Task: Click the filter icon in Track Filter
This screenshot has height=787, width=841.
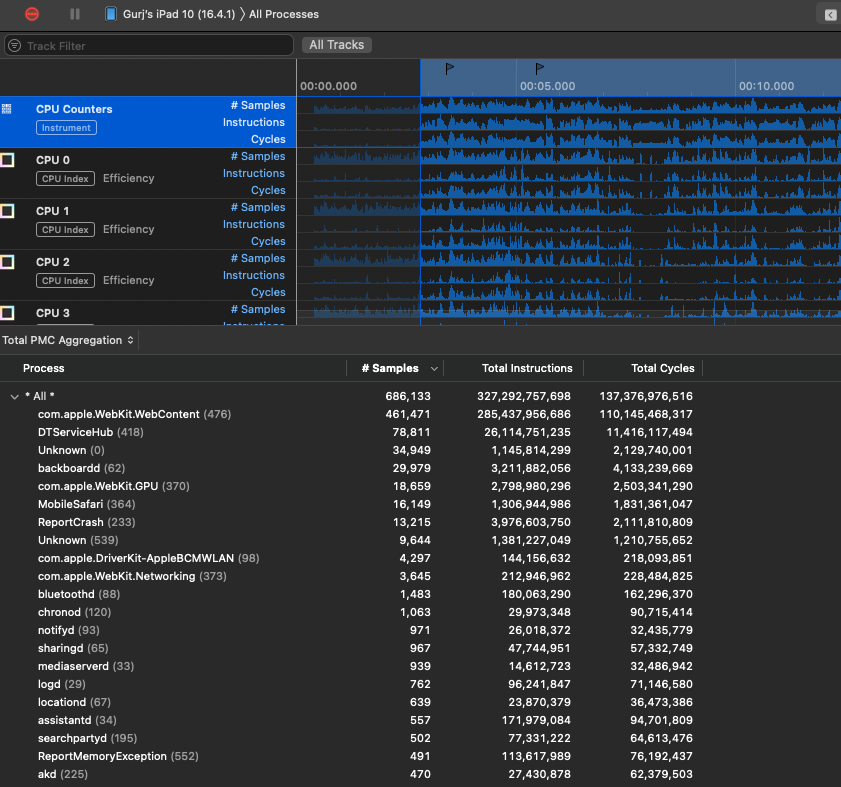Action: (x=15, y=46)
